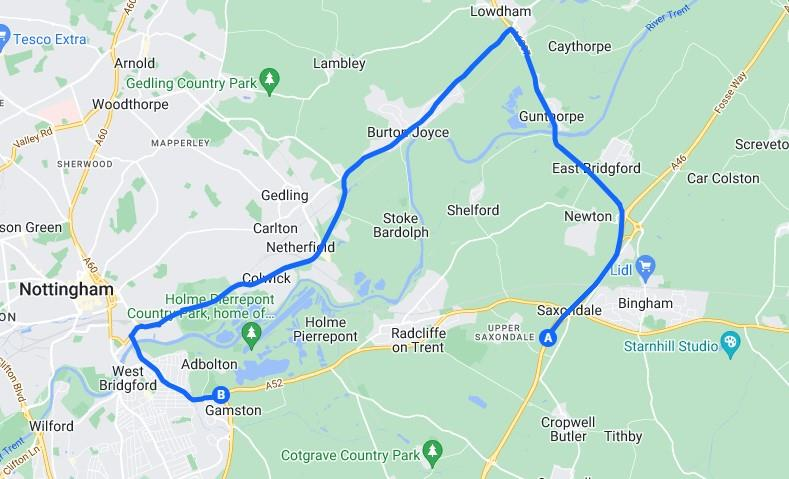Select the Stoke Bardolph village label
Screen dimensions: 789x479
401,225
